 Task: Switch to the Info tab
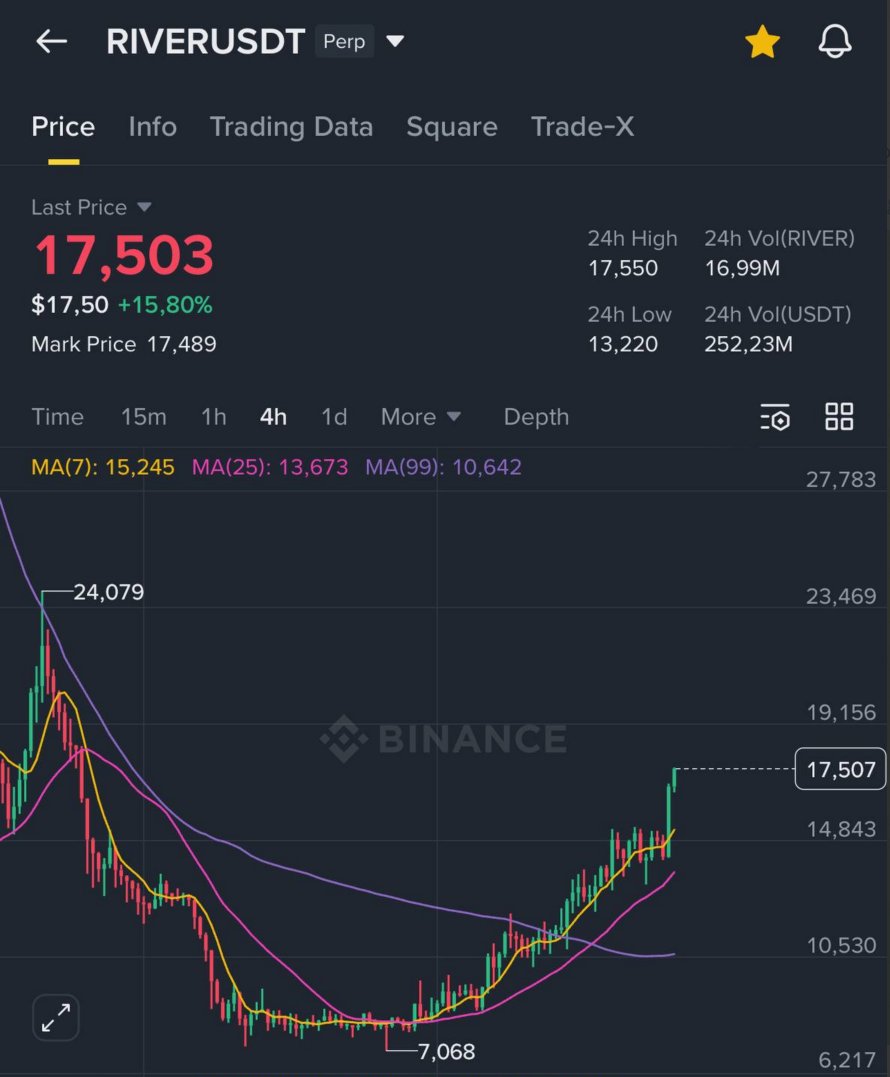152,127
